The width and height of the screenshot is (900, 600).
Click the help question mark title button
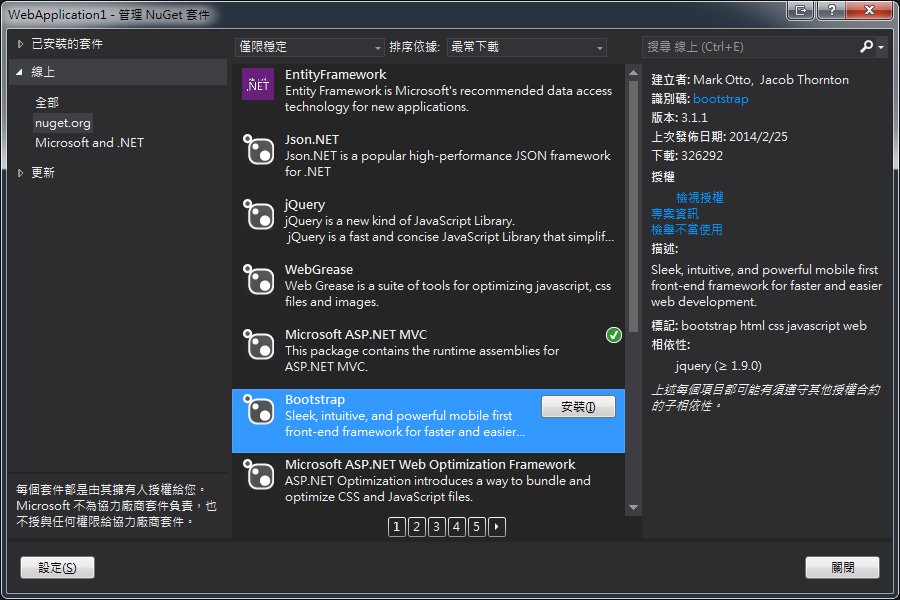pos(831,10)
